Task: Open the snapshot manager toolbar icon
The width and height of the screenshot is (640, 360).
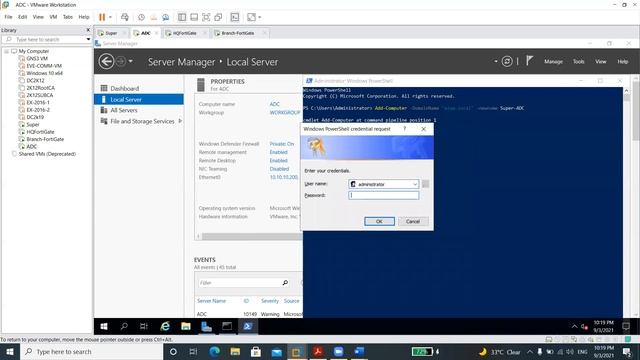Action: tap(165, 17)
